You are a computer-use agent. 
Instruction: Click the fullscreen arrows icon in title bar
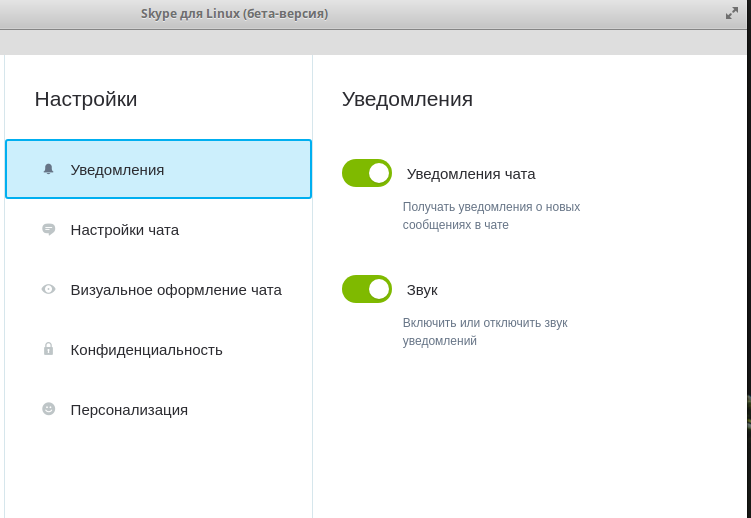pos(732,13)
